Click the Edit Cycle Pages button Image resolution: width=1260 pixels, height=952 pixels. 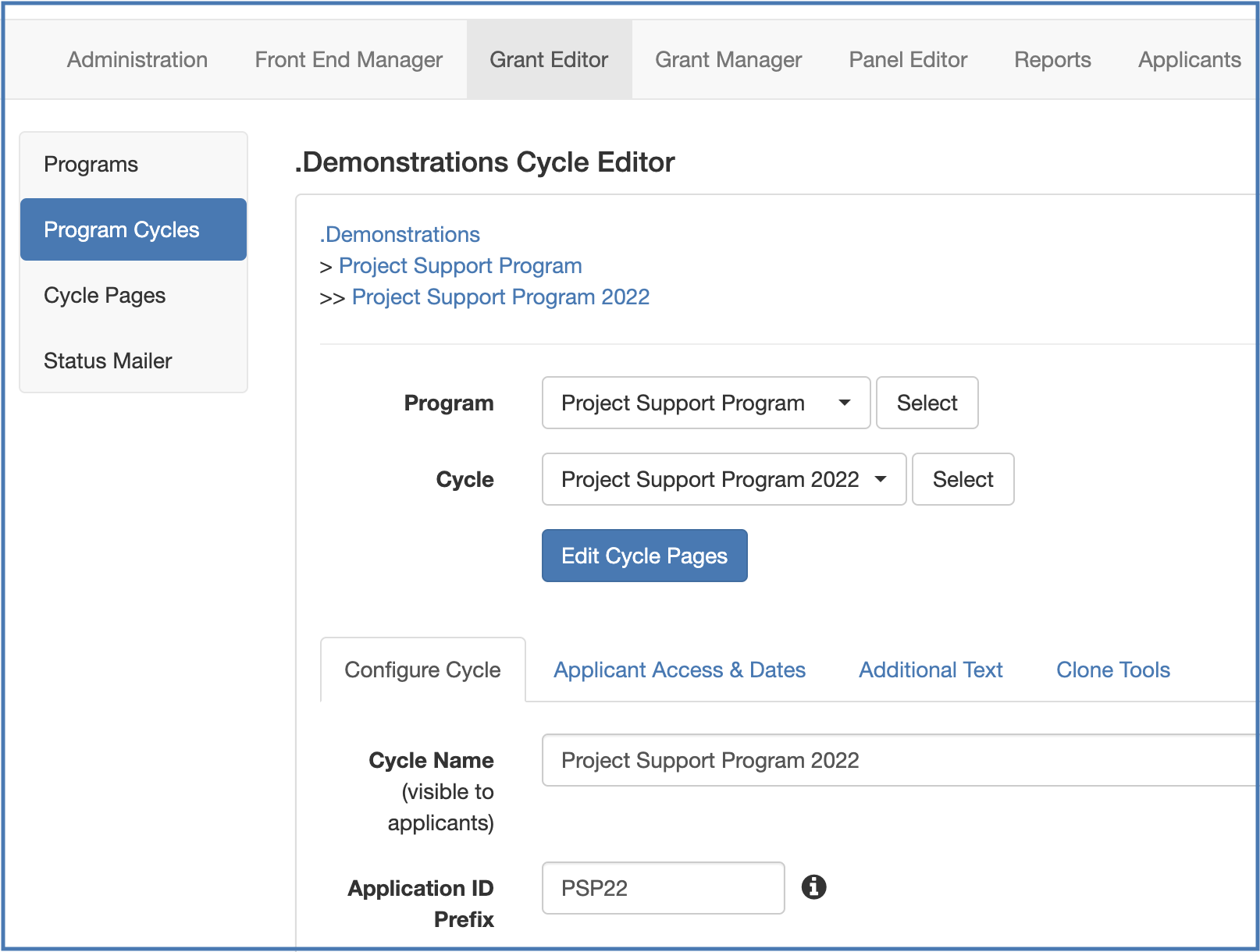click(644, 556)
